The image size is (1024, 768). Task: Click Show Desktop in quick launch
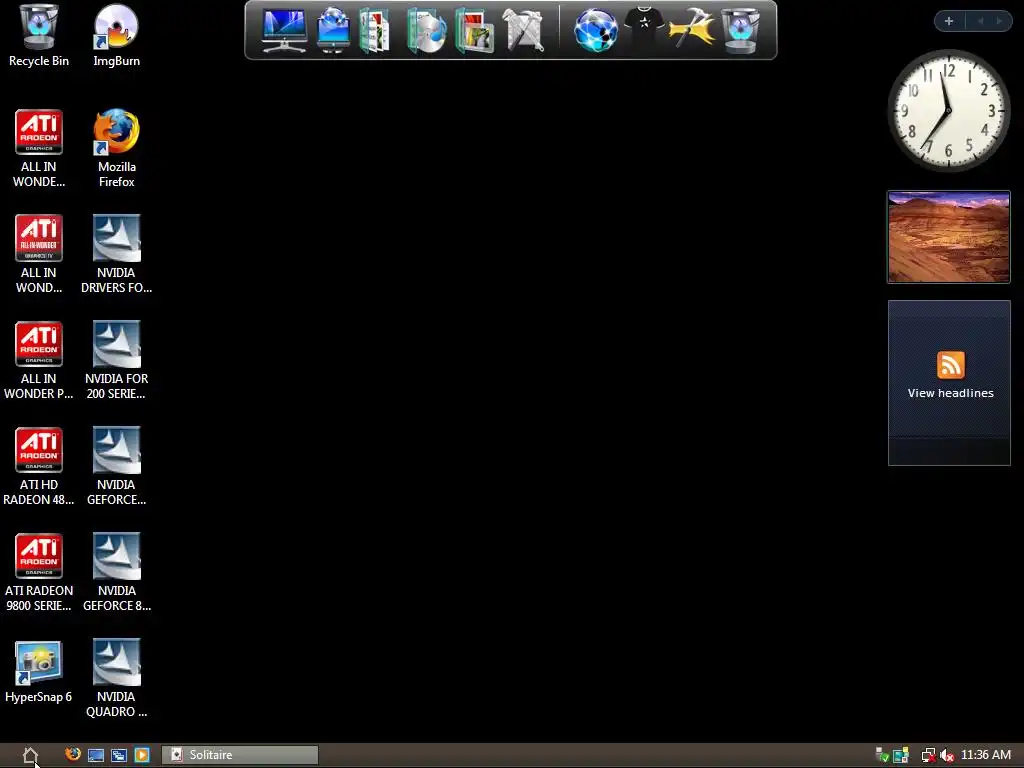pos(96,756)
